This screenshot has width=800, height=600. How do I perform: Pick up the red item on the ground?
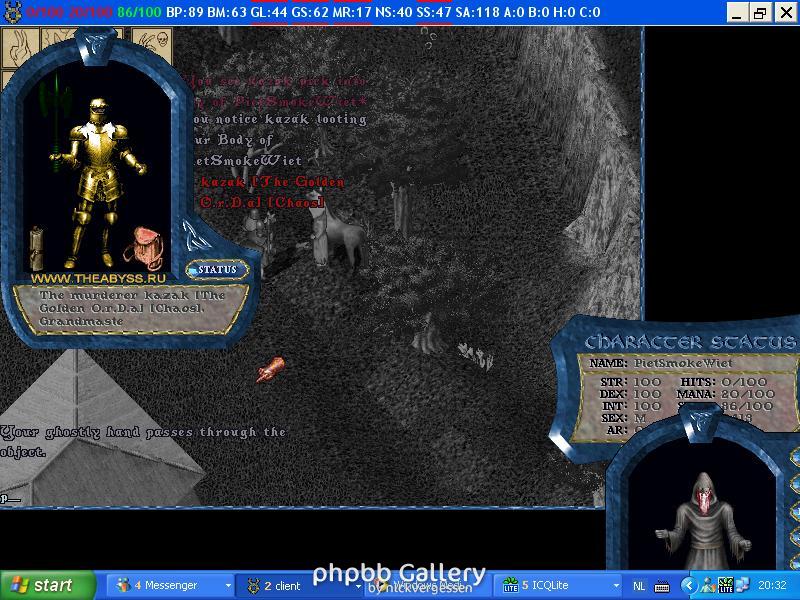(x=269, y=370)
